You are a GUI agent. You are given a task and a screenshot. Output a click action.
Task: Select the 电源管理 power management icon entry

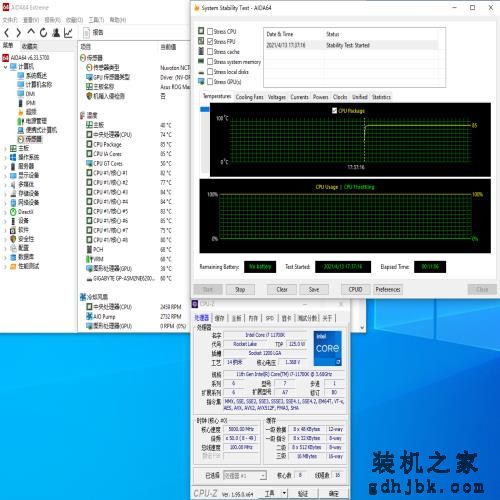coord(21,121)
